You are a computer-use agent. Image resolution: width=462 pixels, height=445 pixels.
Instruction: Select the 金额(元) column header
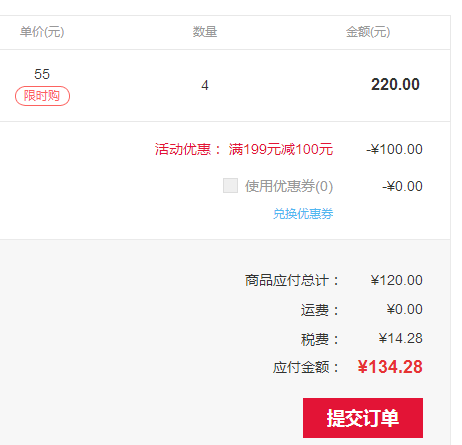coord(368,32)
